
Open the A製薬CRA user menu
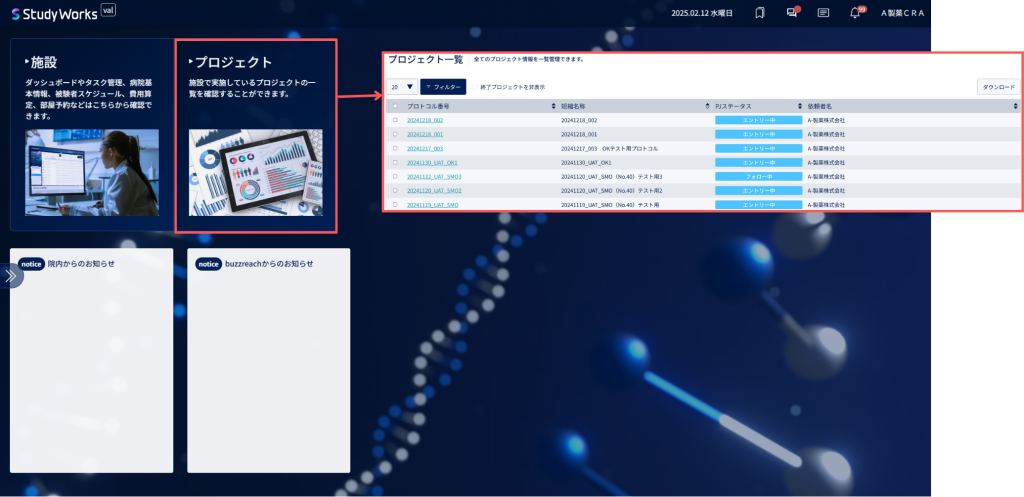click(903, 13)
